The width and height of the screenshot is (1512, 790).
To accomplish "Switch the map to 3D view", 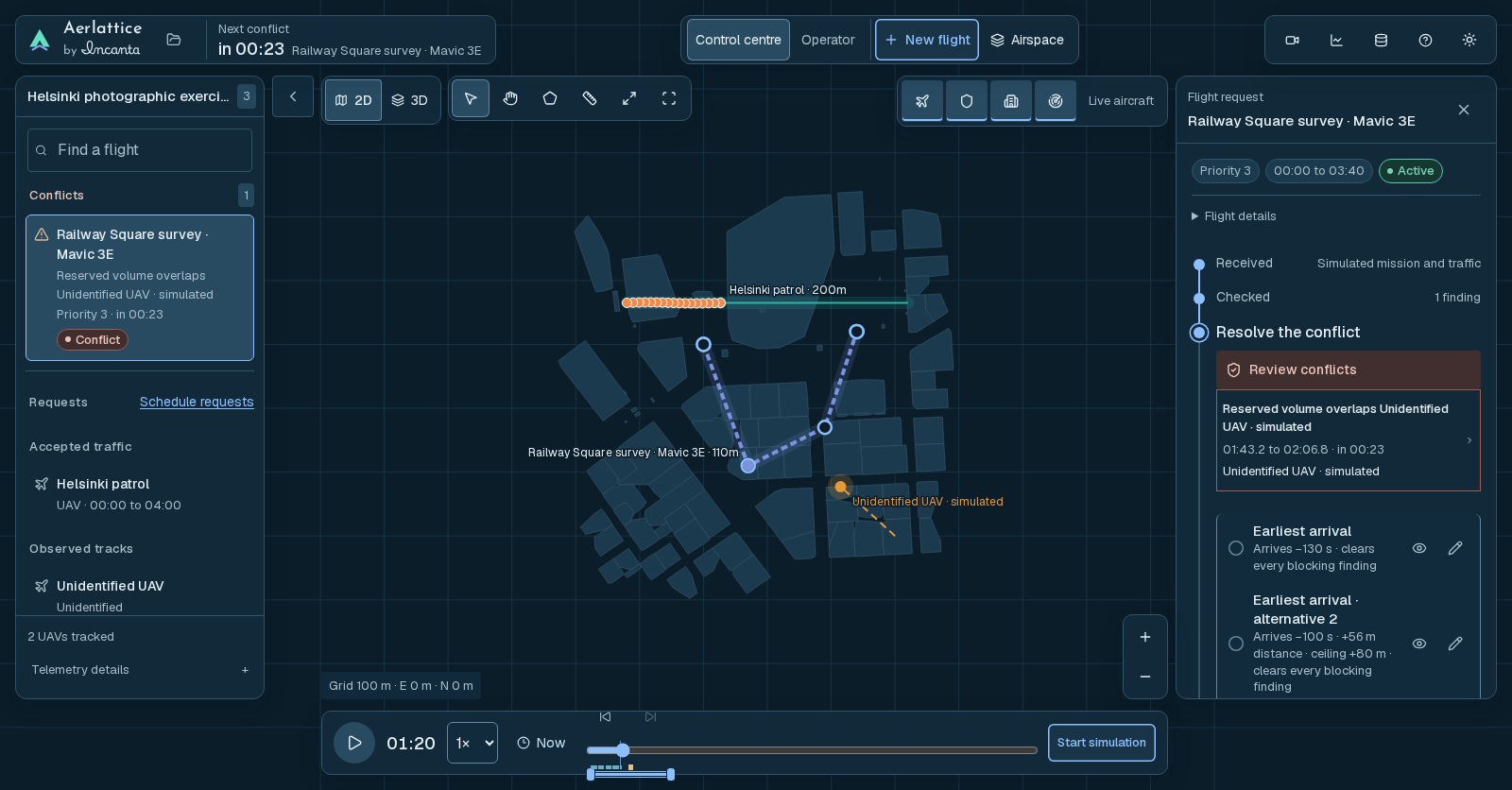I will (x=410, y=100).
